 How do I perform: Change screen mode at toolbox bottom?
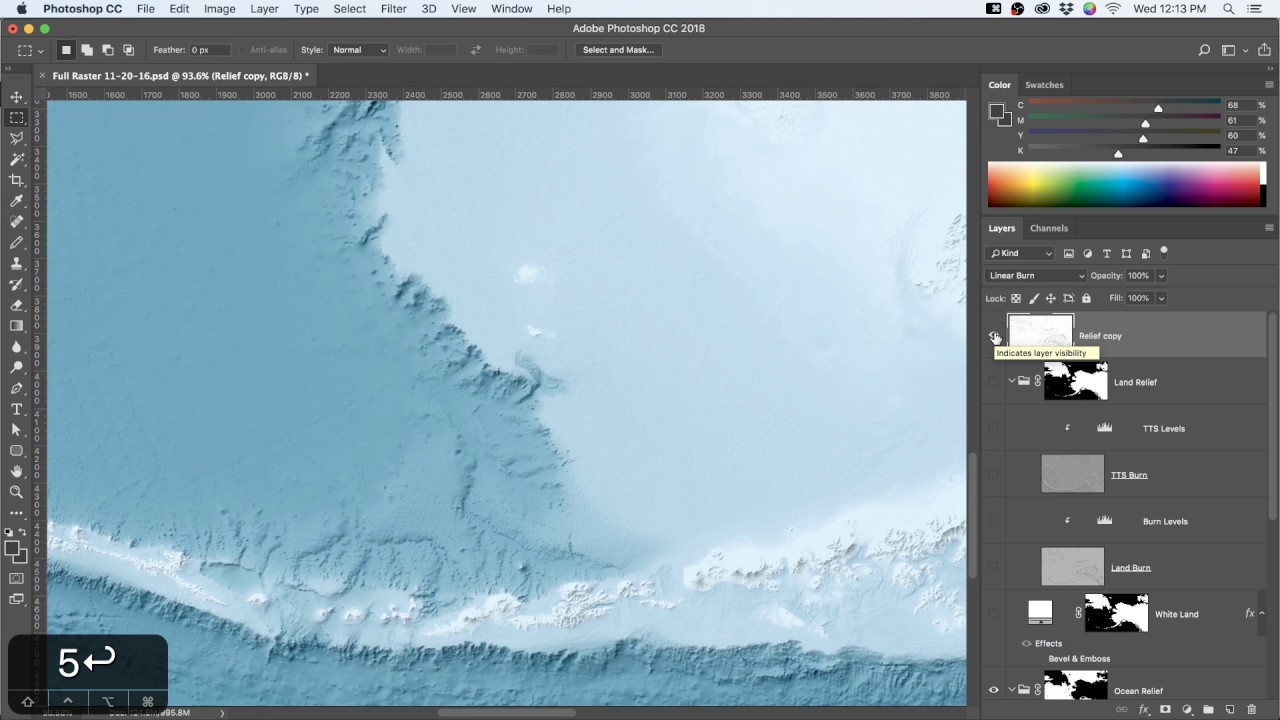(16, 600)
